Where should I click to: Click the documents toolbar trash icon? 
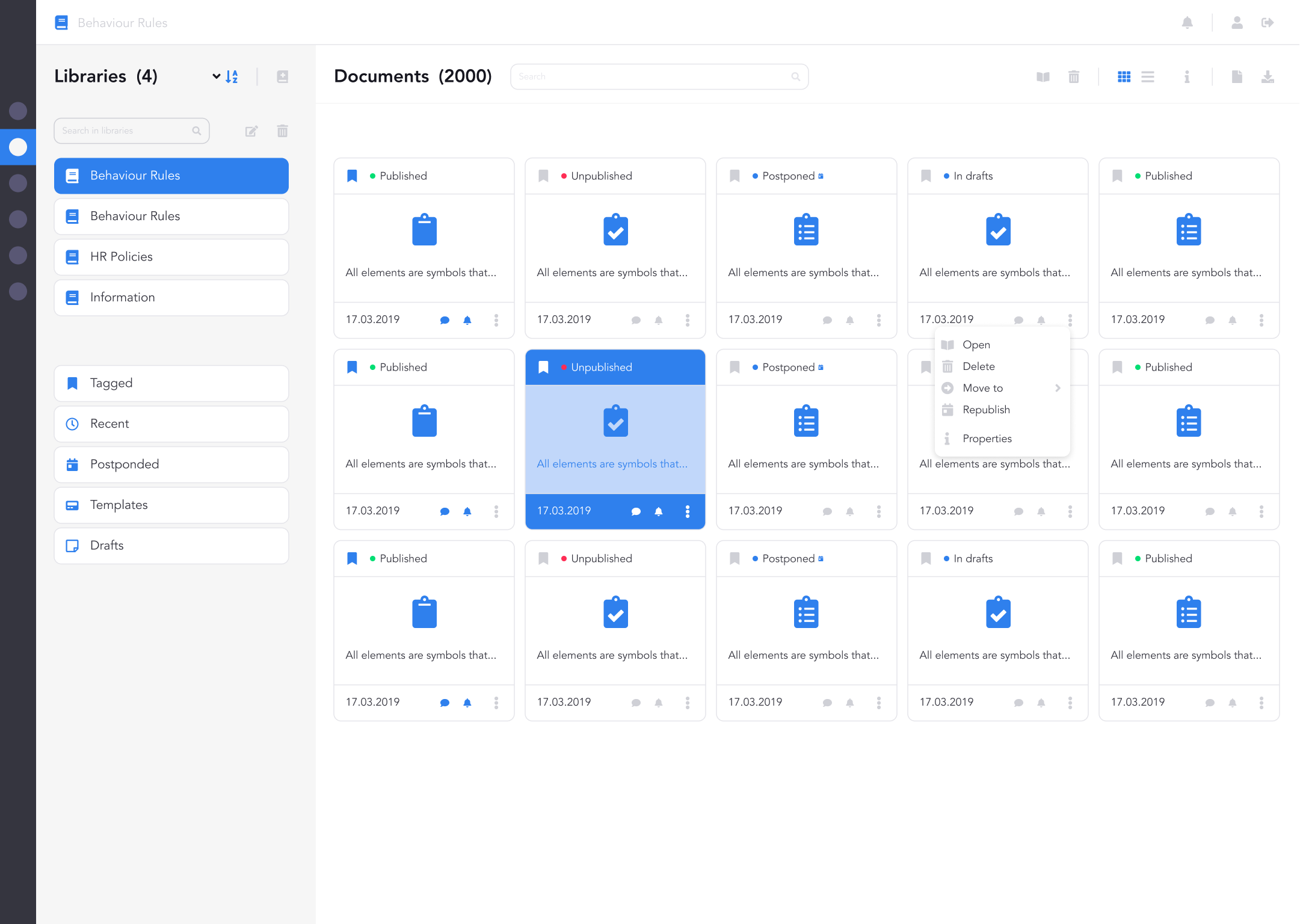[x=1074, y=77]
